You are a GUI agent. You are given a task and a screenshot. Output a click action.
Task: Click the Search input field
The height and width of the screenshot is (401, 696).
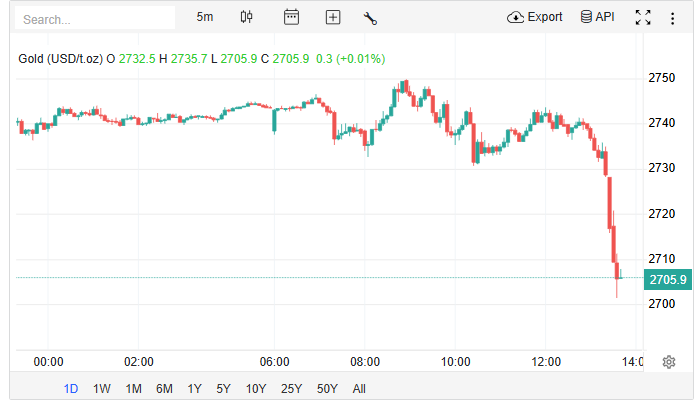[x=96, y=18]
